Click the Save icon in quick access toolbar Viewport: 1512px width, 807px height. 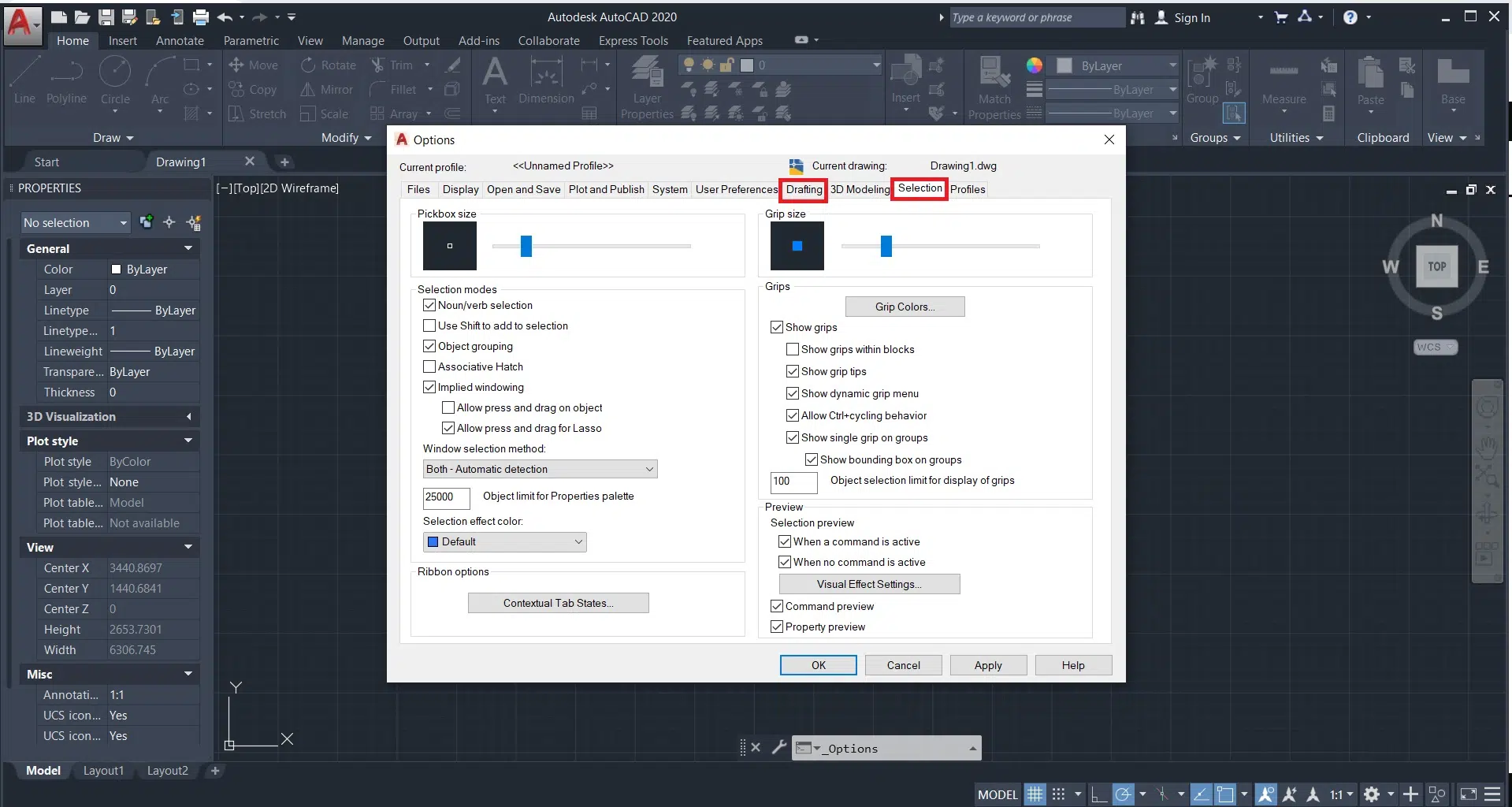pyautogui.click(x=106, y=17)
